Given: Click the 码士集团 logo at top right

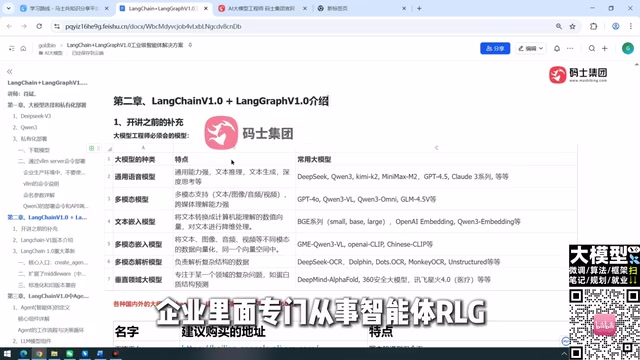Looking at the screenshot, I should (578, 75).
